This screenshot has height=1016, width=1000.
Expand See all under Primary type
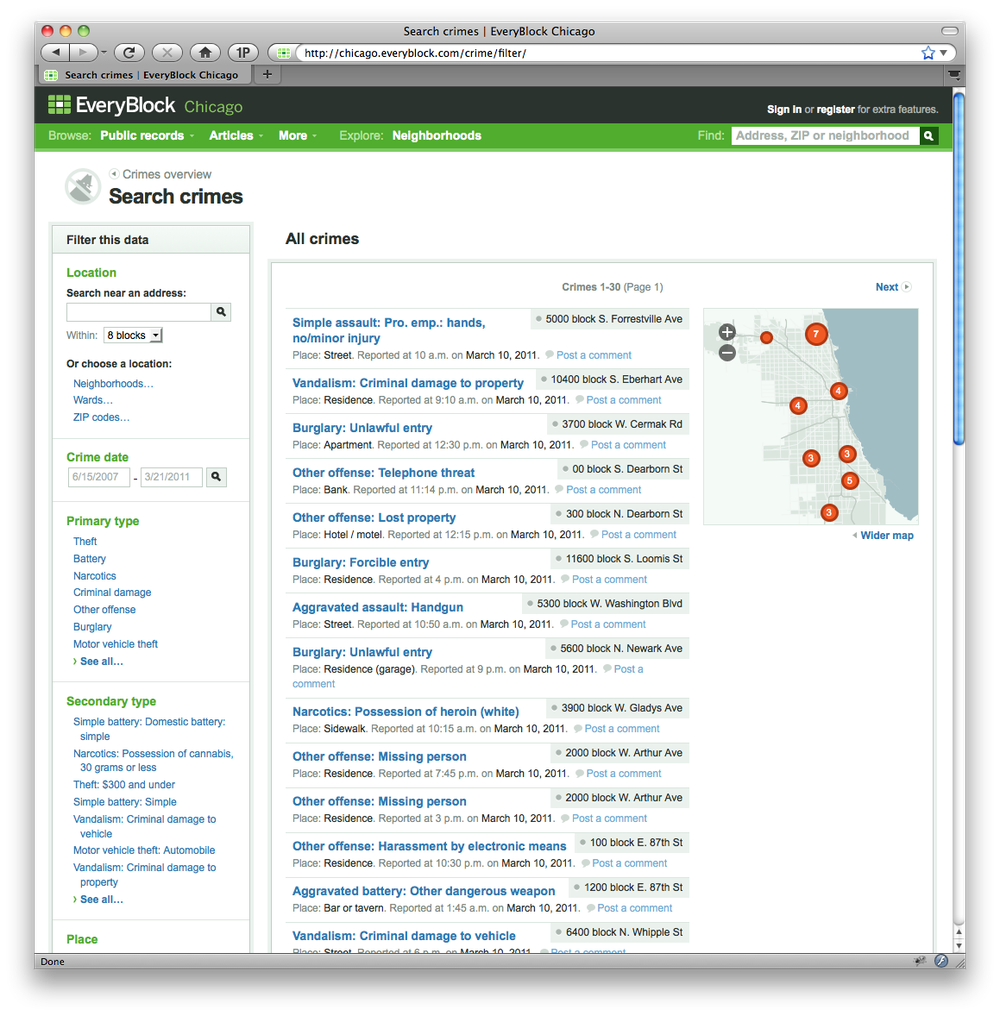(101, 662)
